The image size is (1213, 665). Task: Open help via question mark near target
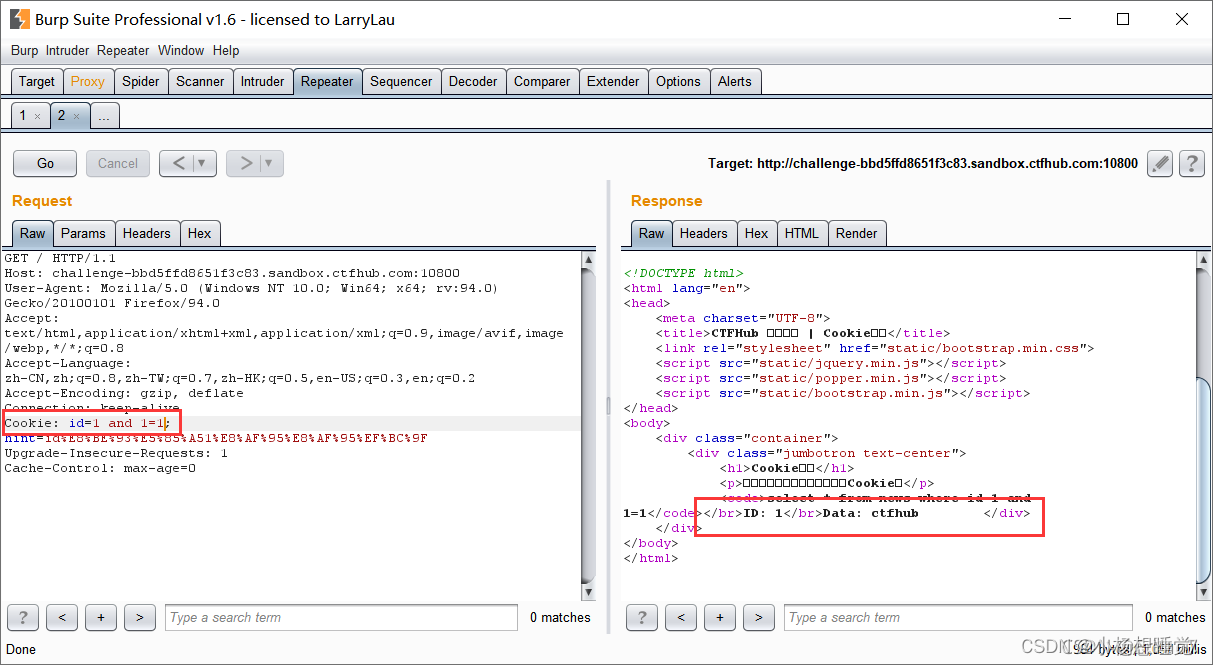point(1191,163)
